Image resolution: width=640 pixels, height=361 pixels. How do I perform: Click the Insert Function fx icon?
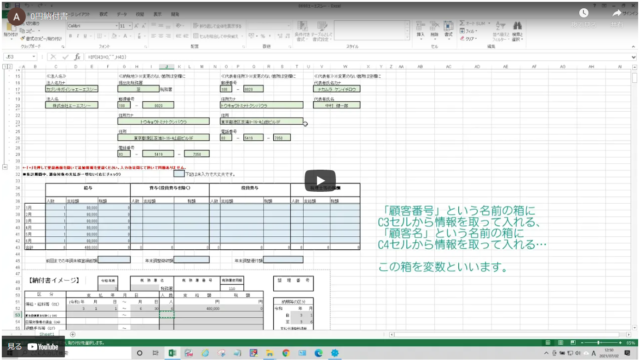pyautogui.click(x=77, y=57)
